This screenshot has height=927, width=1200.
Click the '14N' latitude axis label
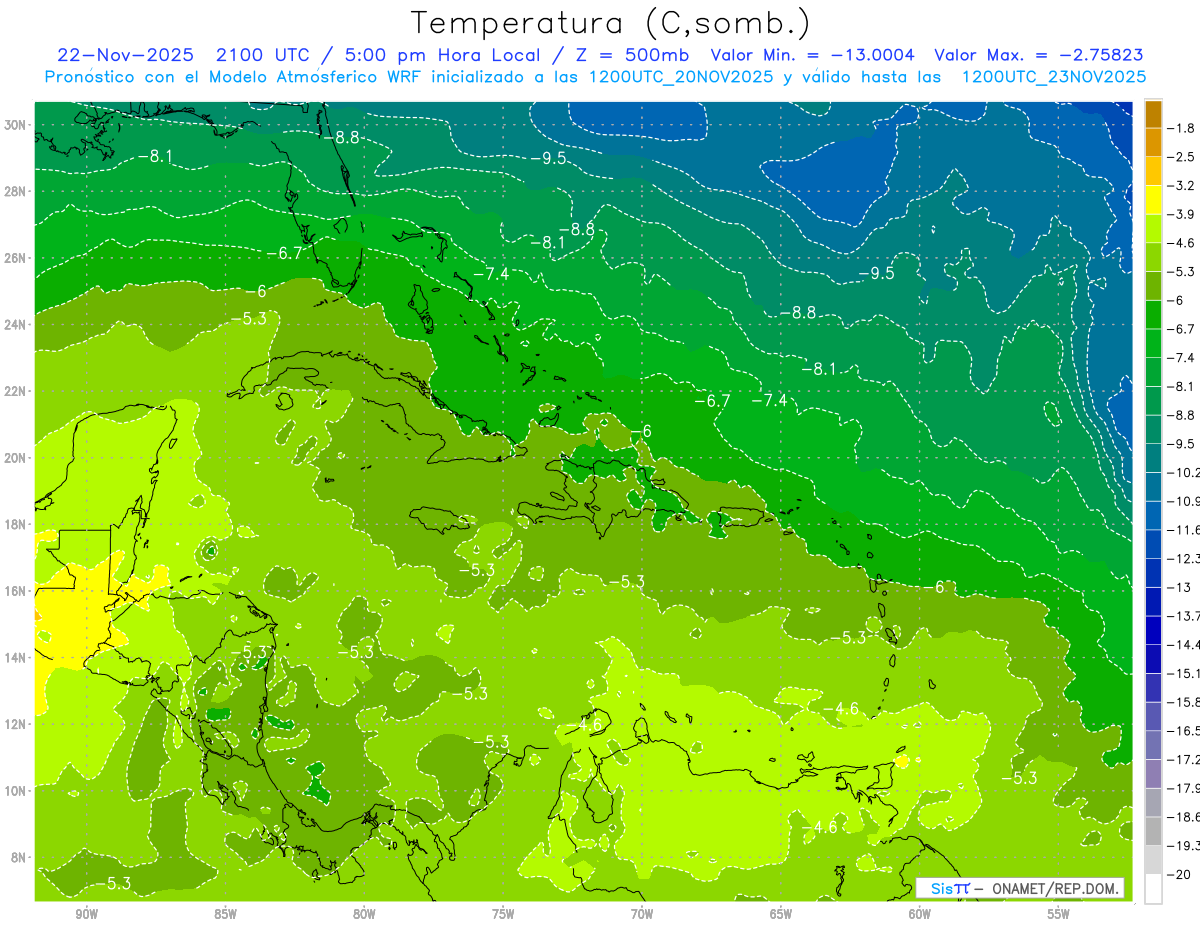[x=16, y=657]
